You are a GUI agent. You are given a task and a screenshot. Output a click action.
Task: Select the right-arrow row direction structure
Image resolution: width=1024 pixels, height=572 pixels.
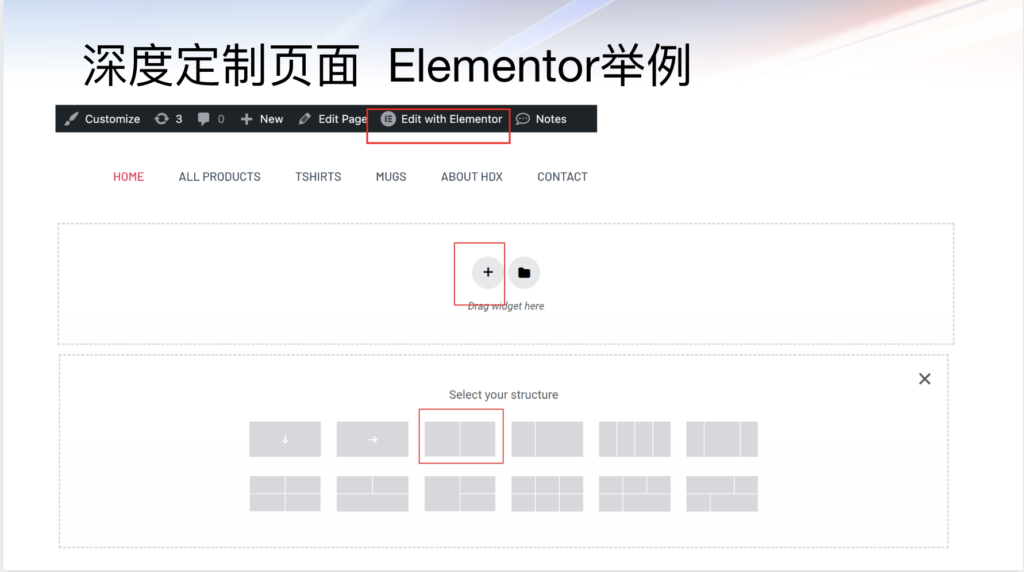tap(372, 439)
